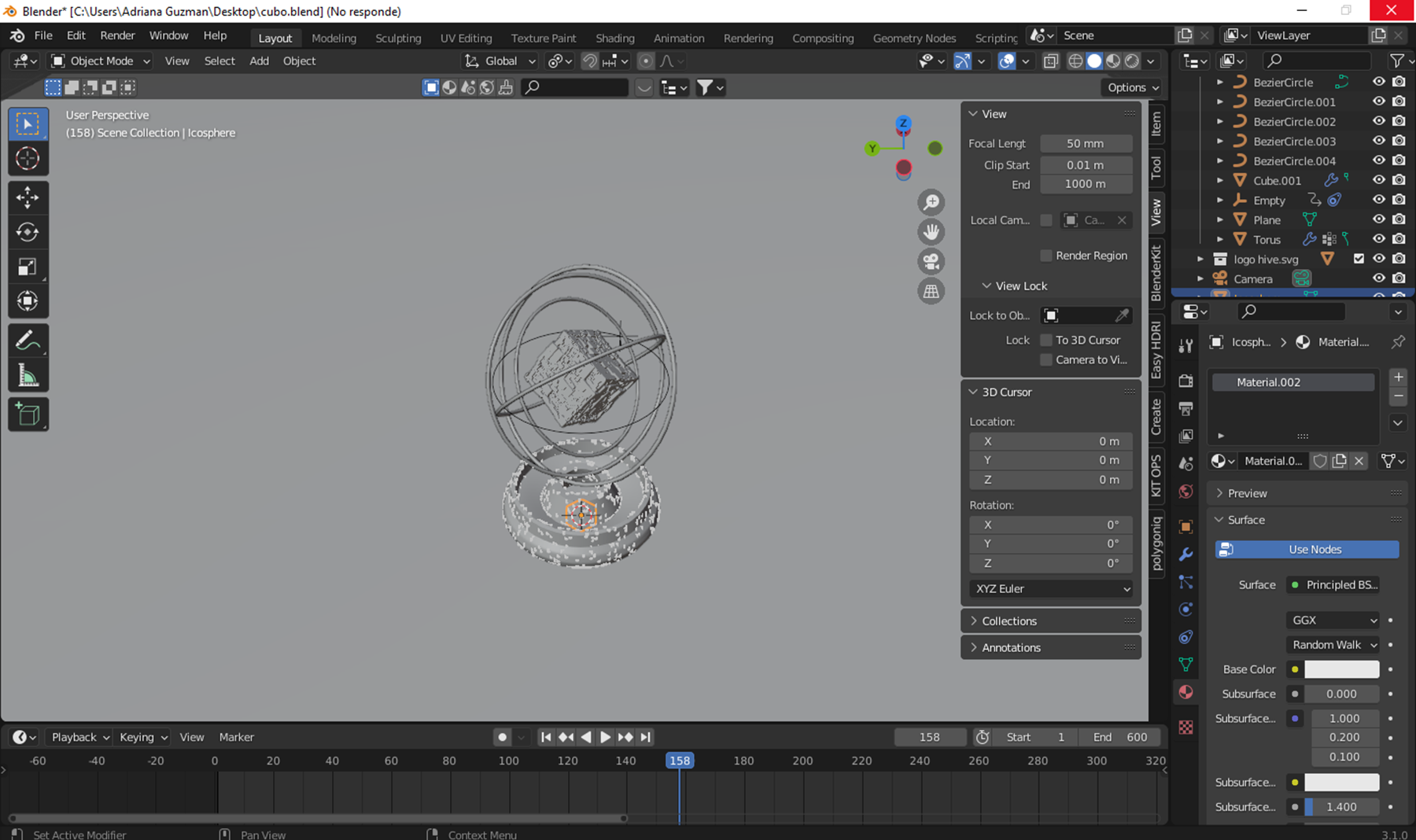Jump to the first frame
The height and width of the screenshot is (840, 1416).
546,737
